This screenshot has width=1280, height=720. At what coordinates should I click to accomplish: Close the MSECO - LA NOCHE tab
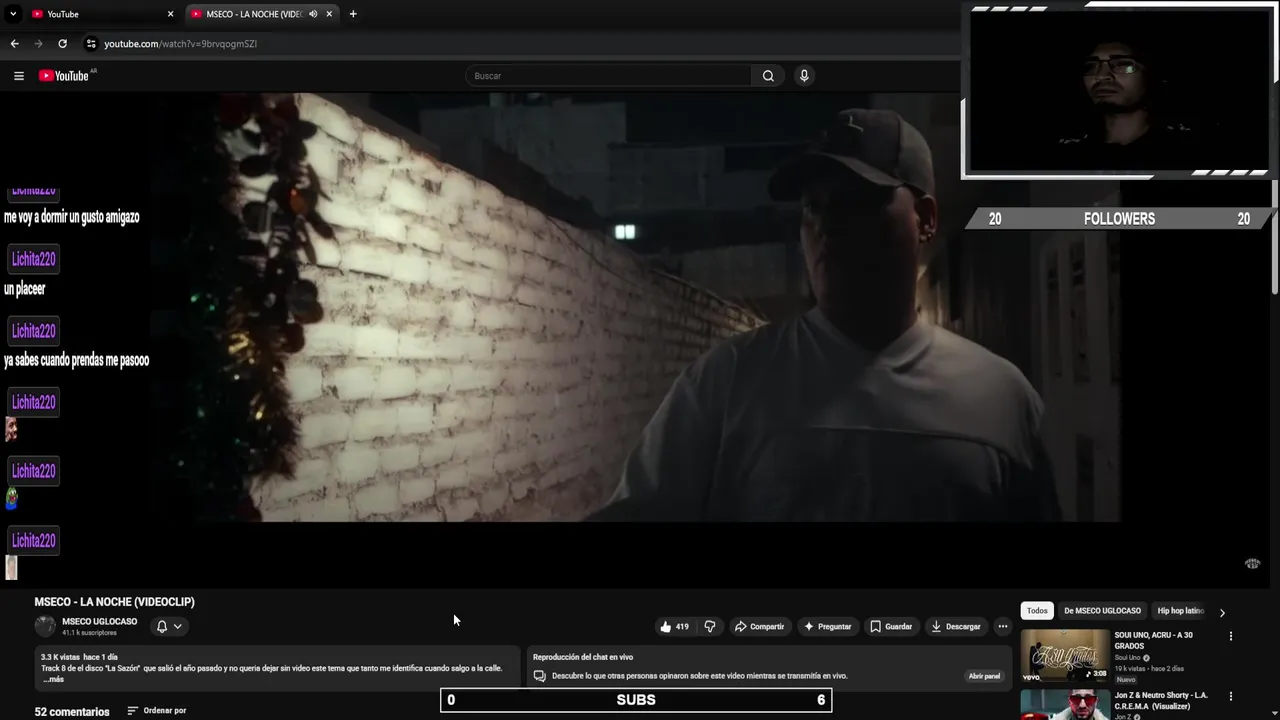pos(329,14)
